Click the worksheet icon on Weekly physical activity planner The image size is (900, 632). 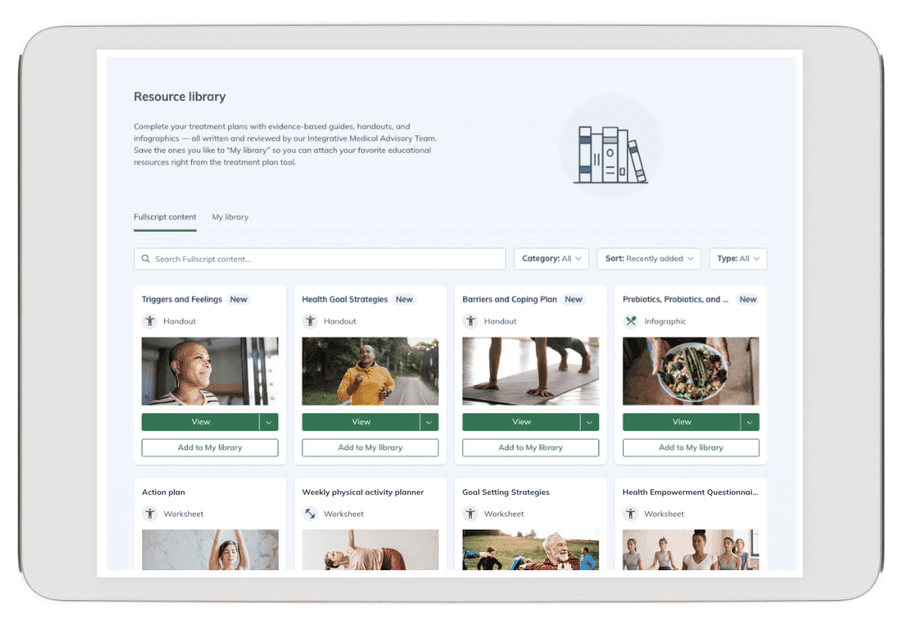point(310,514)
